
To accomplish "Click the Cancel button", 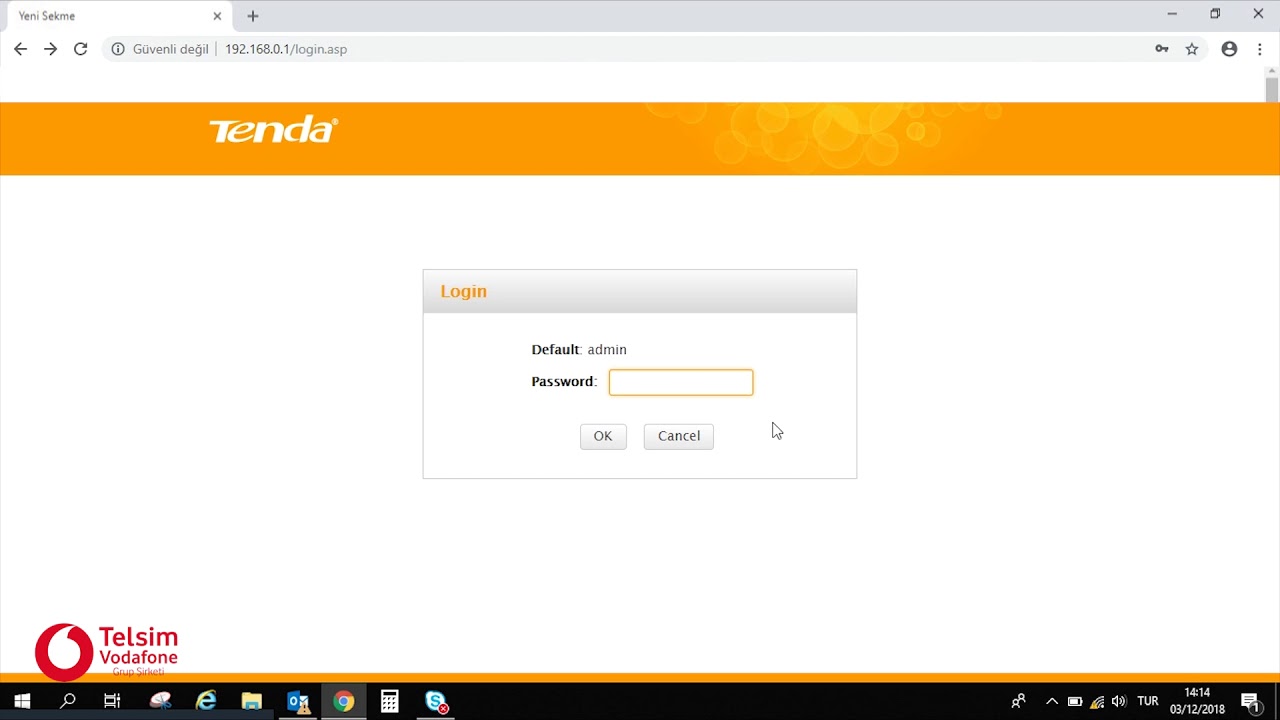I will (x=679, y=436).
